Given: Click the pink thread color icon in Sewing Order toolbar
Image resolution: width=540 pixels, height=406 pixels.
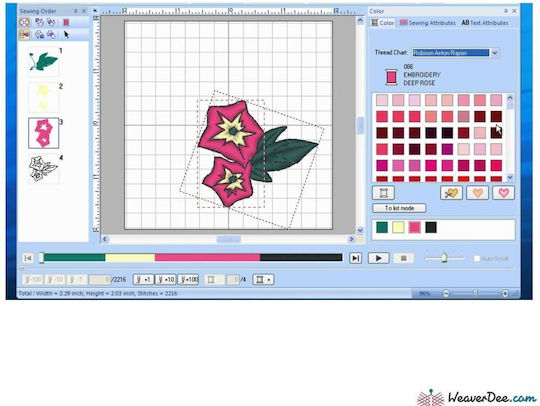Looking at the screenshot, I should tap(66, 22).
